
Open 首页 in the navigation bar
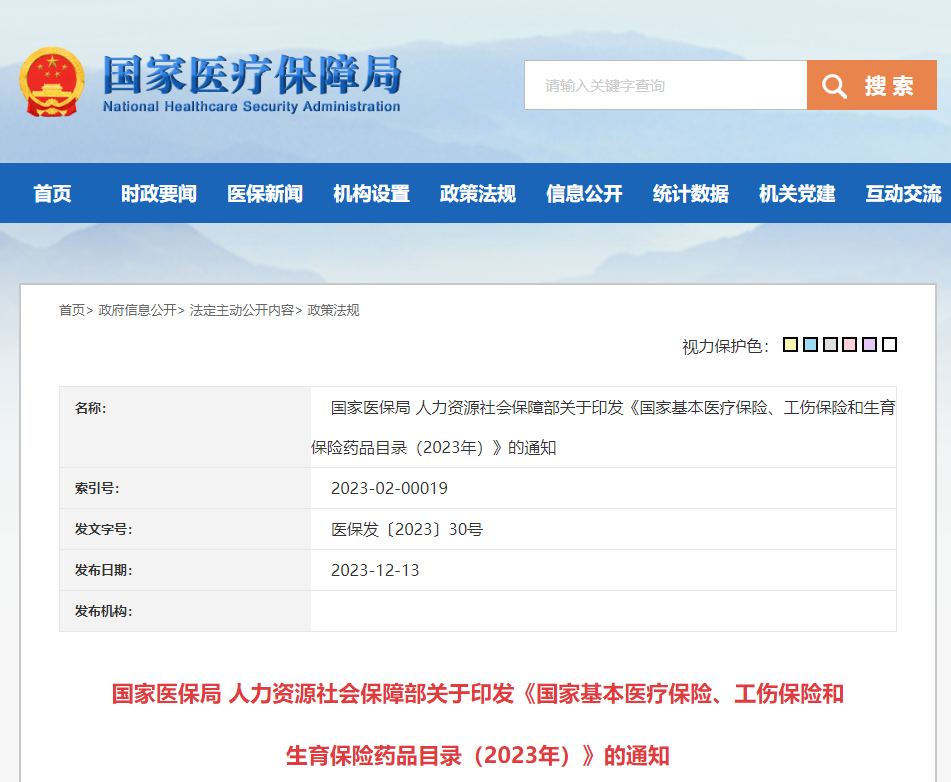[x=52, y=194]
